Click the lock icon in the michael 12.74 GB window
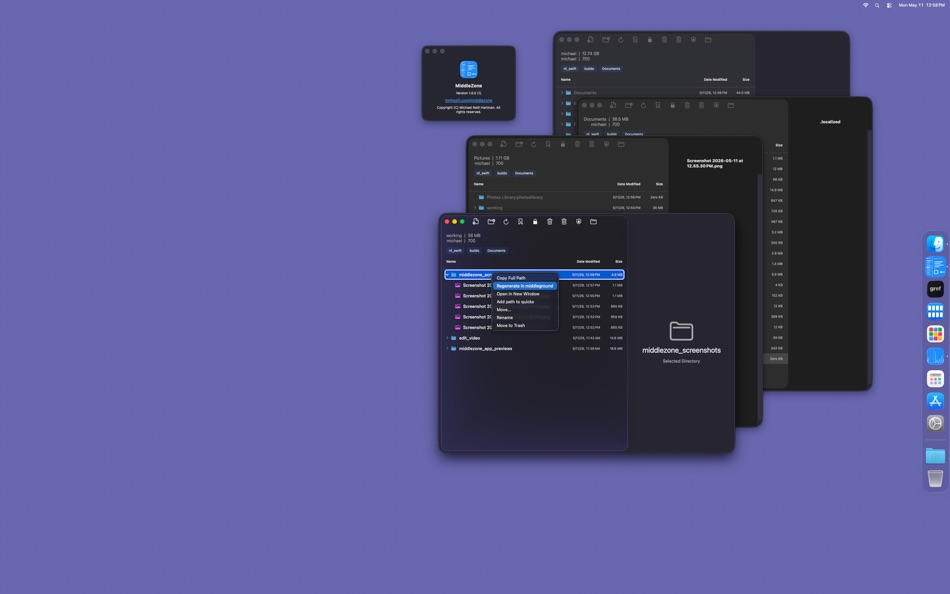The image size is (950, 594). pyautogui.click(x=649, y=40)
